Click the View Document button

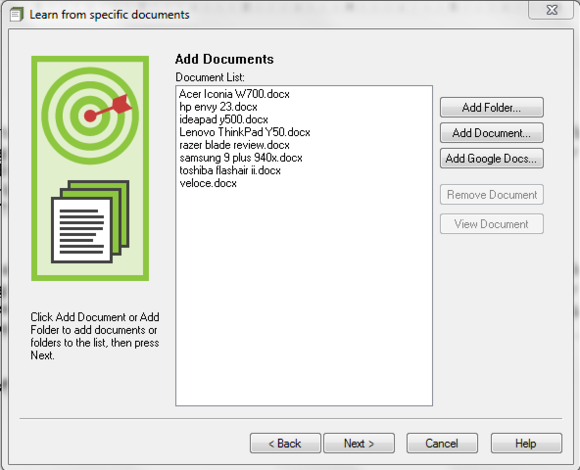coord(492,224)
